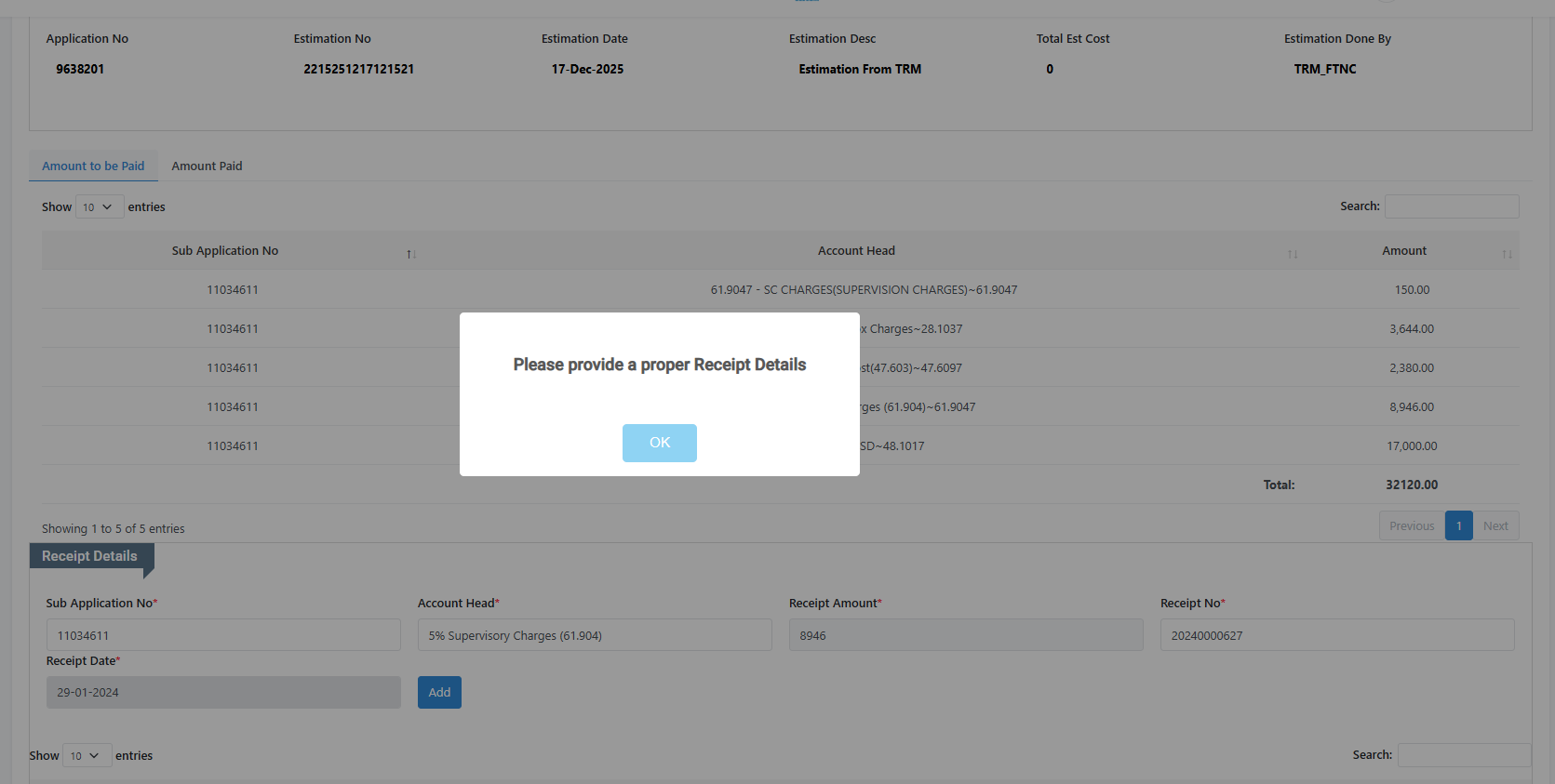Go to the Next page of entries

(x=1495, y=526)
